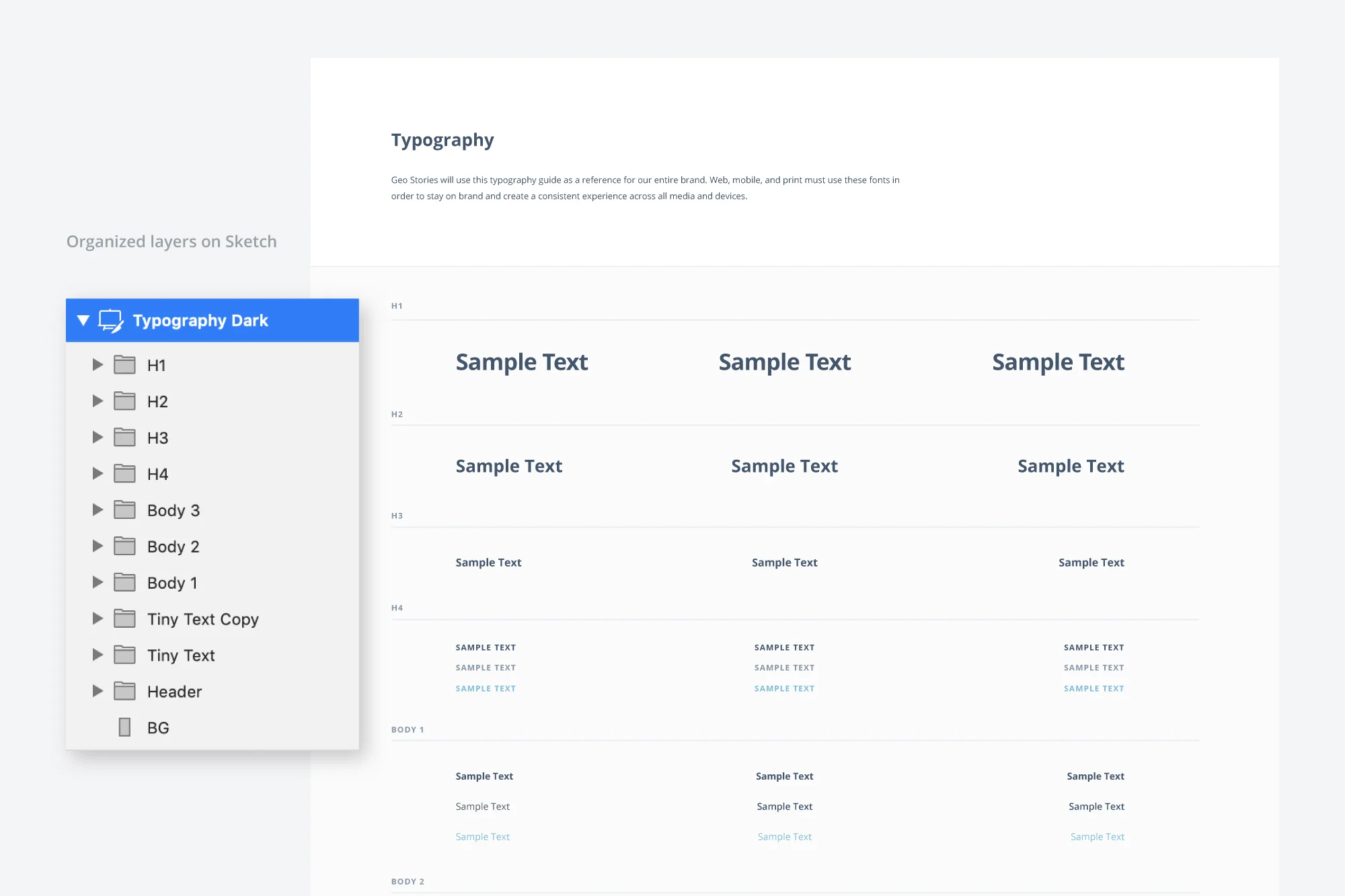
Task: Click the Tiny Text Copy folder icon
Action: pos(124,619)
